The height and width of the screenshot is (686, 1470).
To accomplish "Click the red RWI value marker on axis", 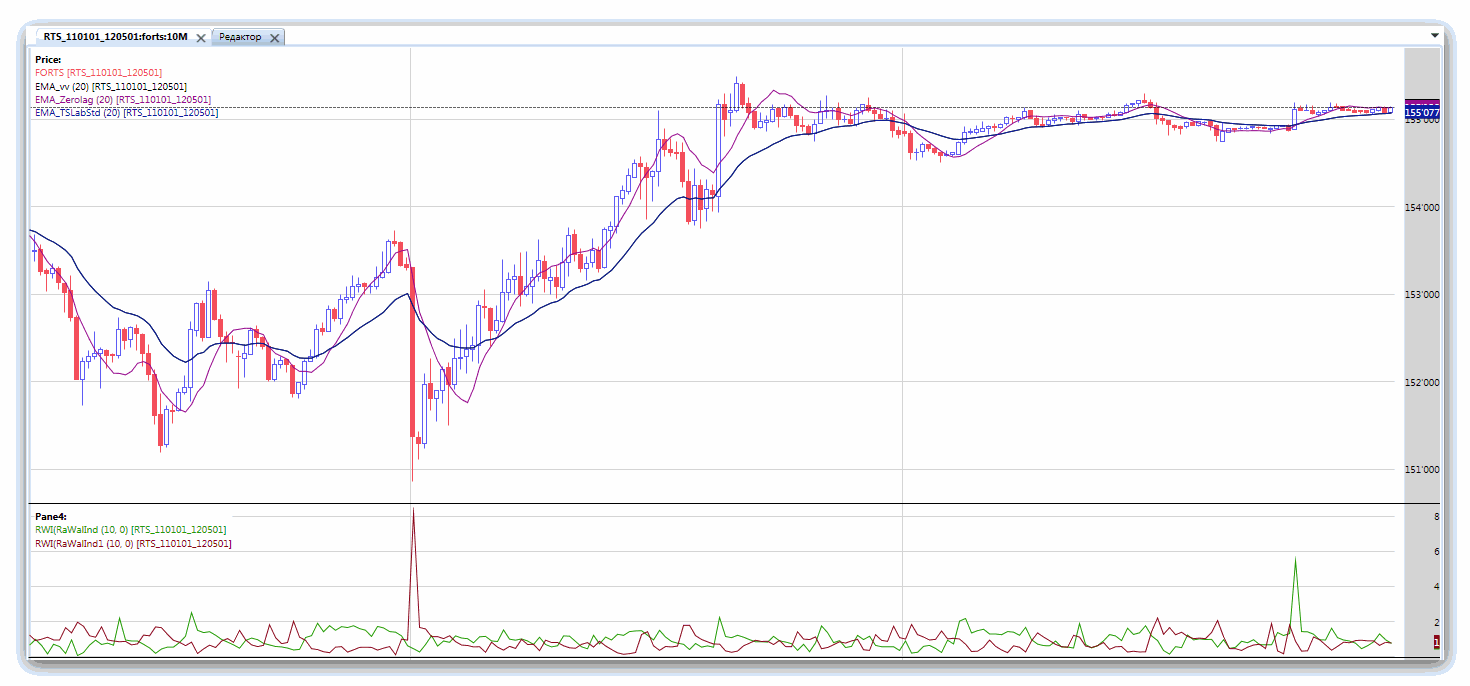I will (1436, 641).
